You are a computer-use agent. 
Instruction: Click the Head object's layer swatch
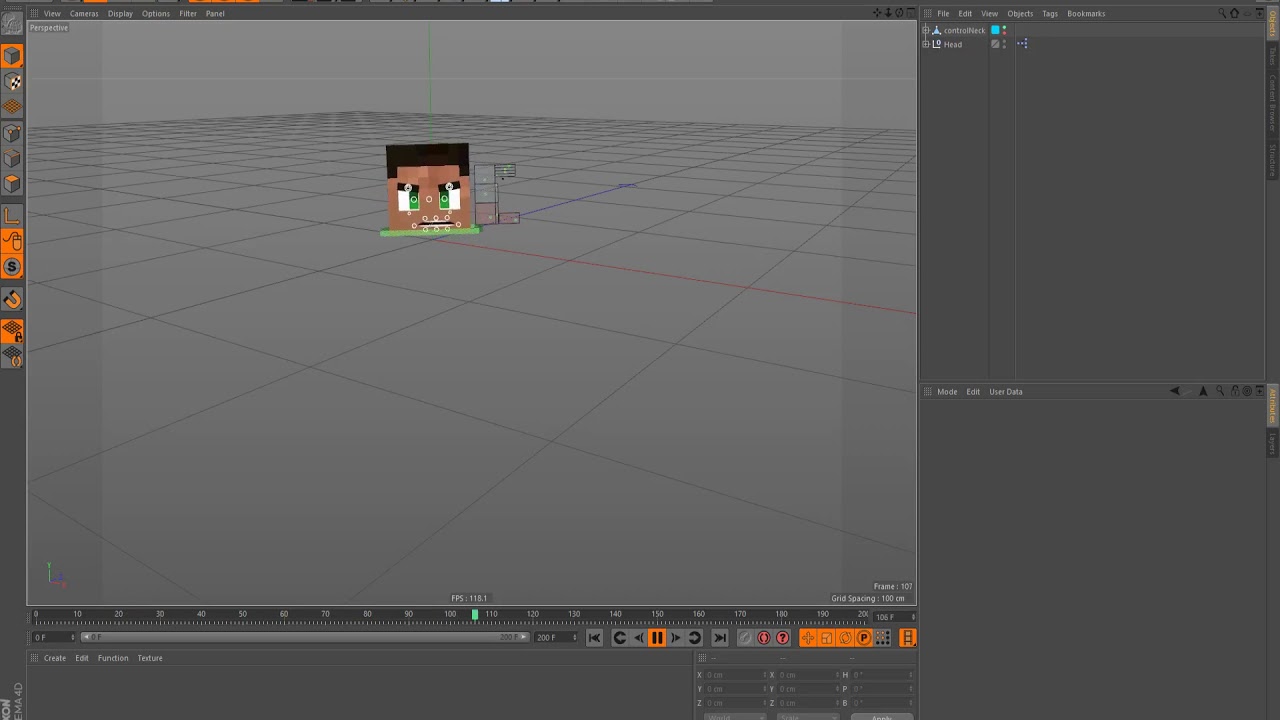pyautogui.click(x=995, y=44)
